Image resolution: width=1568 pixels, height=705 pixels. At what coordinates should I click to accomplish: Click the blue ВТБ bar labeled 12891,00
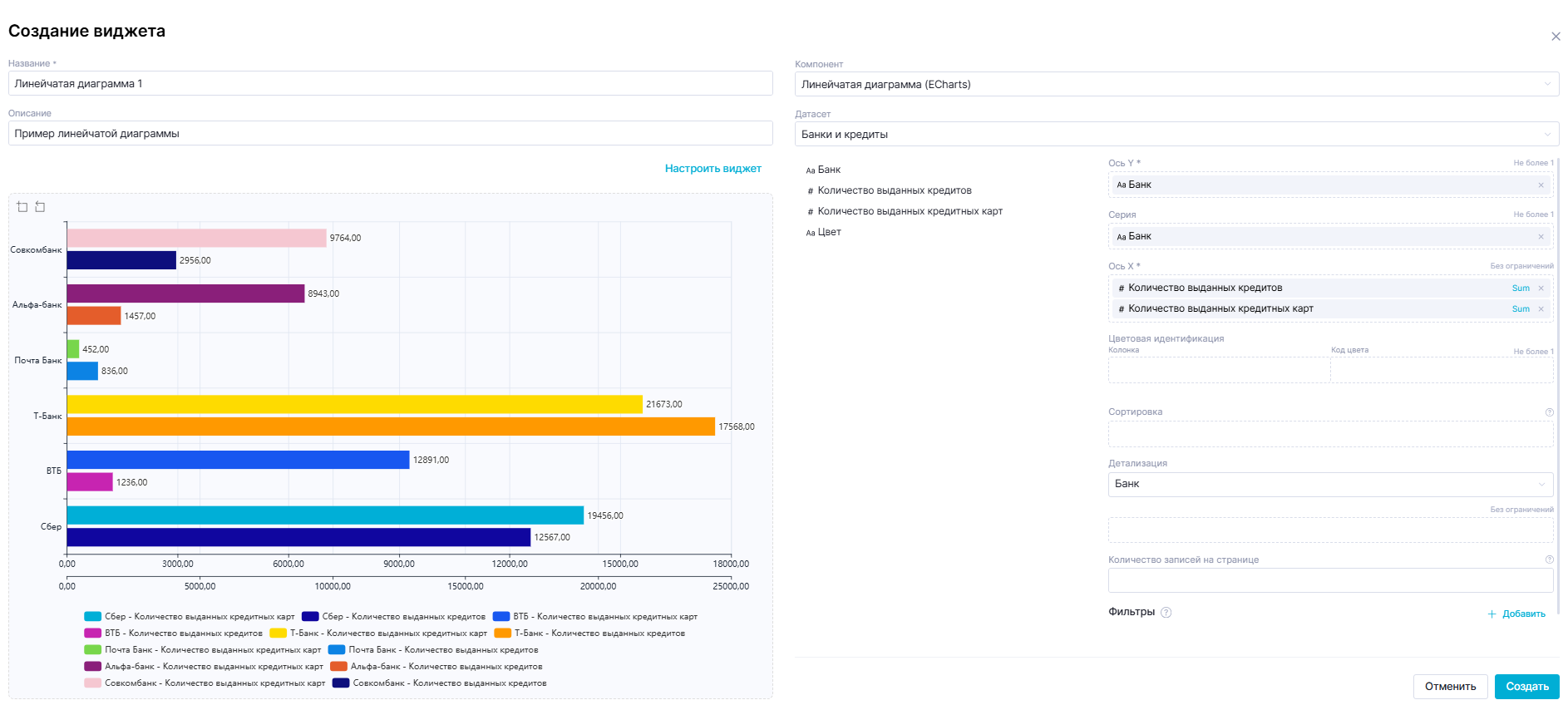coord(239,460)
